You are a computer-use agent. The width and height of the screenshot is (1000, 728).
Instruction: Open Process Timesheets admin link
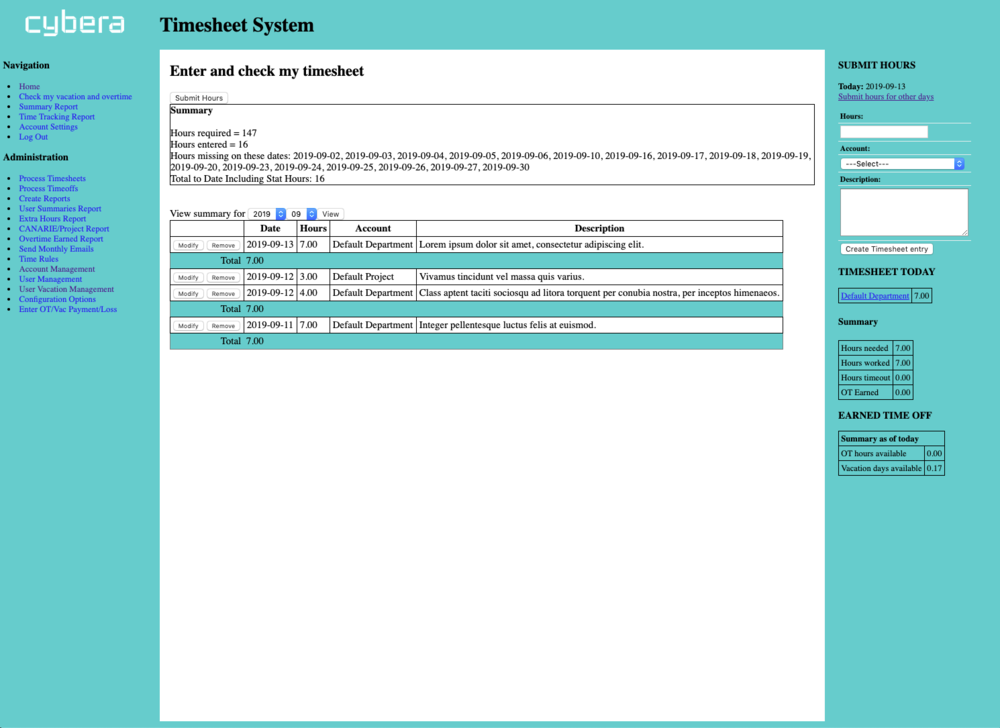pos(52,178)
